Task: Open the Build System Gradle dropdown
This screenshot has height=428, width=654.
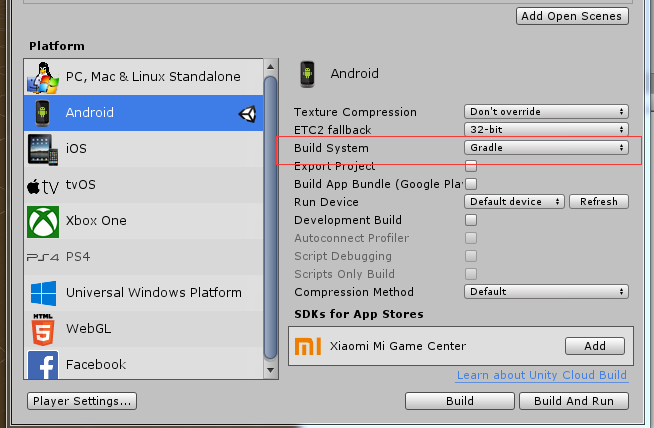Action: 546,148
